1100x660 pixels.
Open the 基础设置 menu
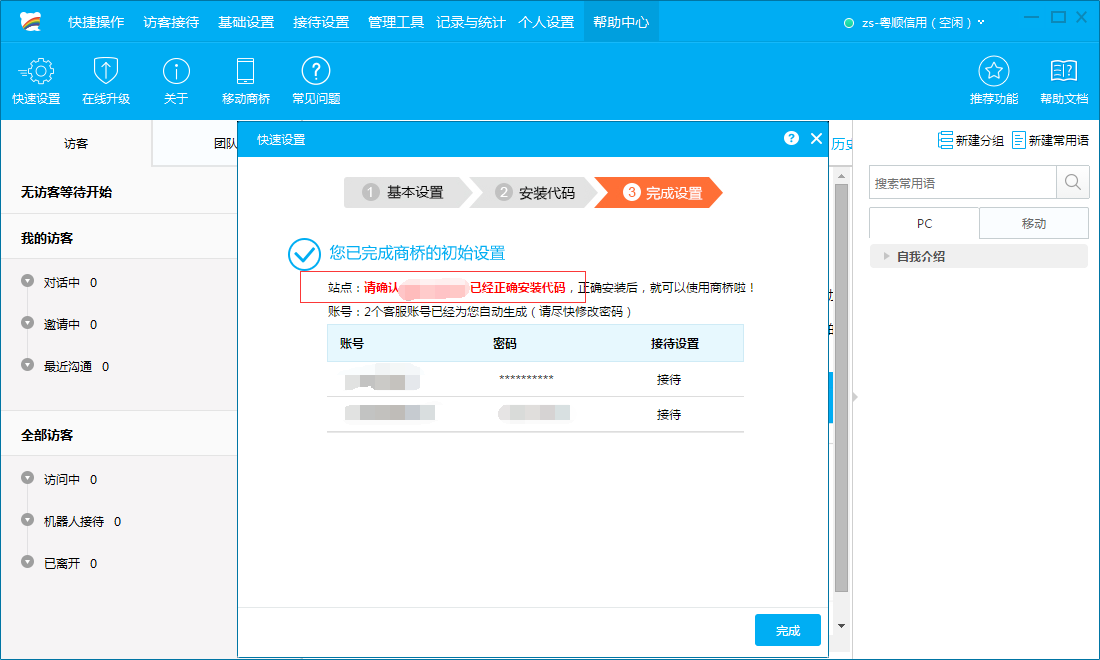246,22
